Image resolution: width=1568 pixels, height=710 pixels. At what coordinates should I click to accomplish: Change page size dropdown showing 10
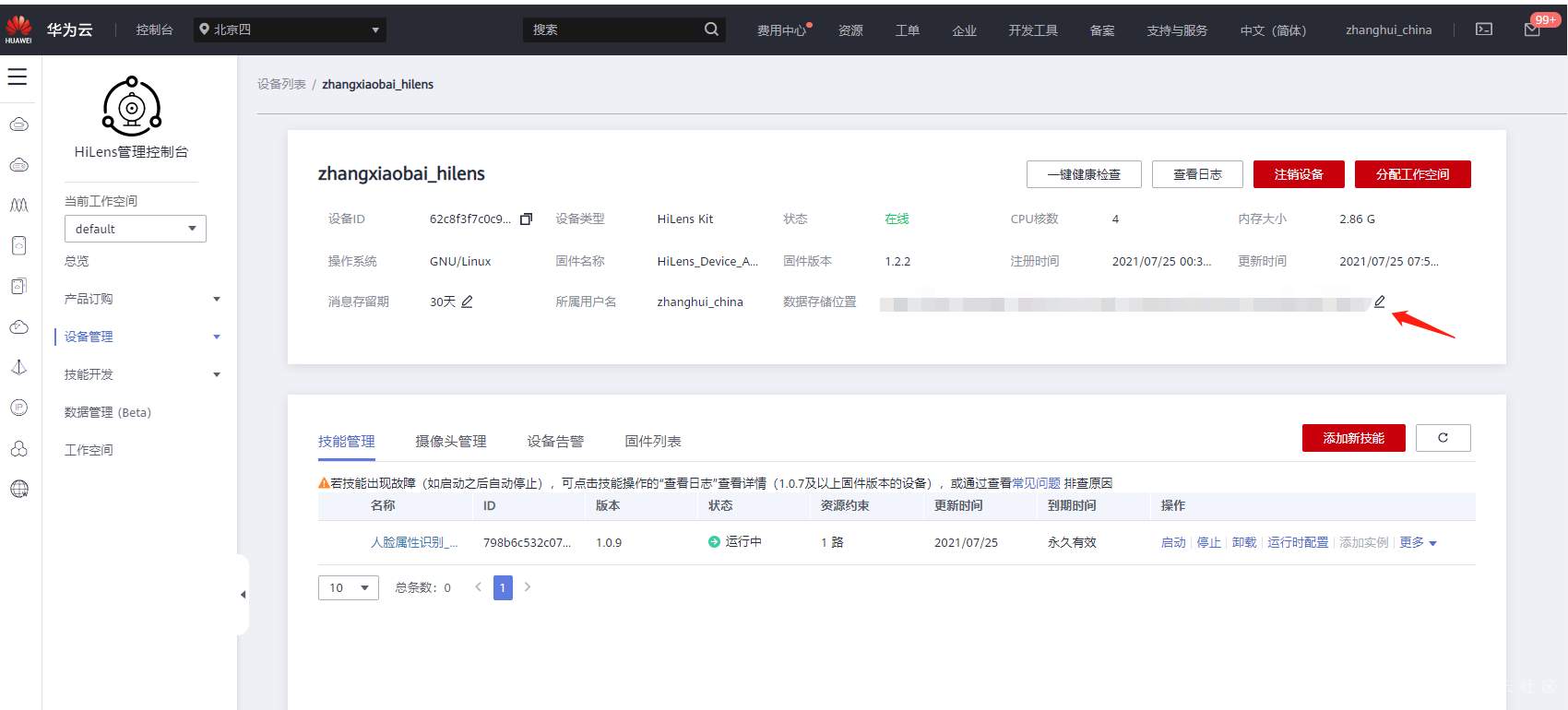coord(349,587)
